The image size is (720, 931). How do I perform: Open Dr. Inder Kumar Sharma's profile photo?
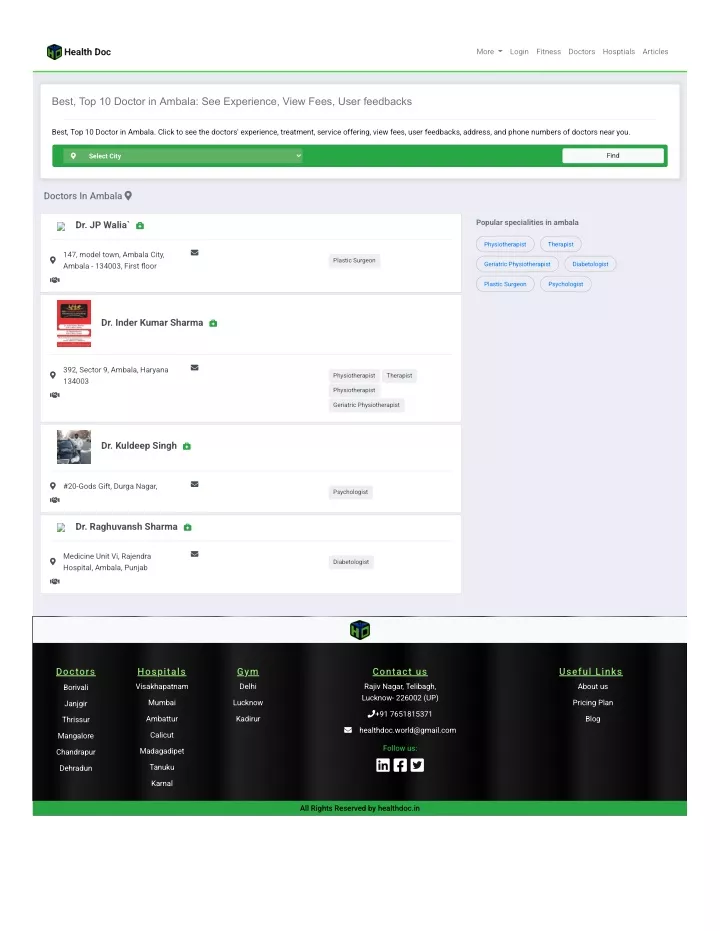pos(74,323)
